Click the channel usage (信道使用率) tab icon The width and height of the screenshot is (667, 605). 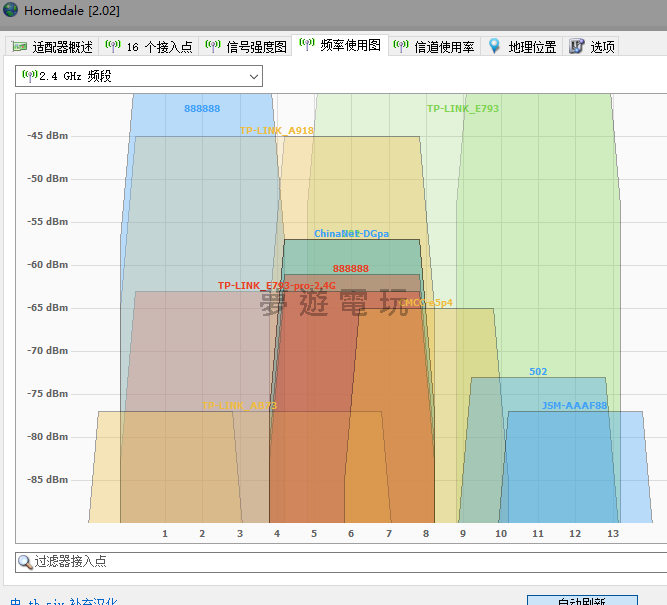pyautogui.click(x=400, y=46)
